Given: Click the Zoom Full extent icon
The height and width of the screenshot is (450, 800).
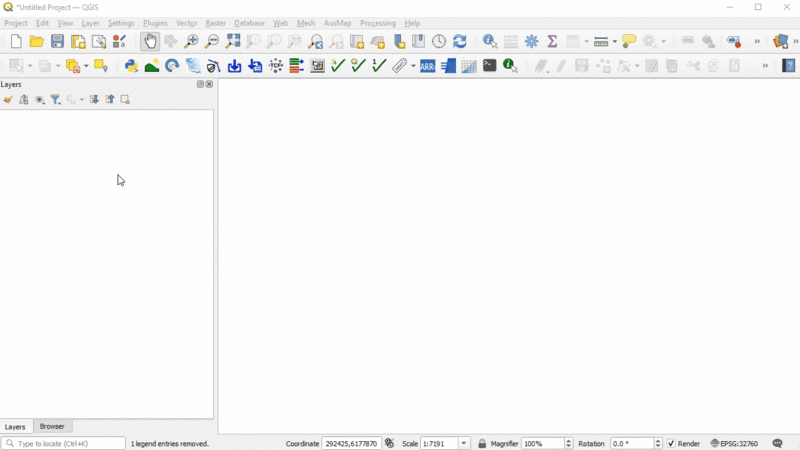Looking at the screenshot, I should click(x=233, y=42).
